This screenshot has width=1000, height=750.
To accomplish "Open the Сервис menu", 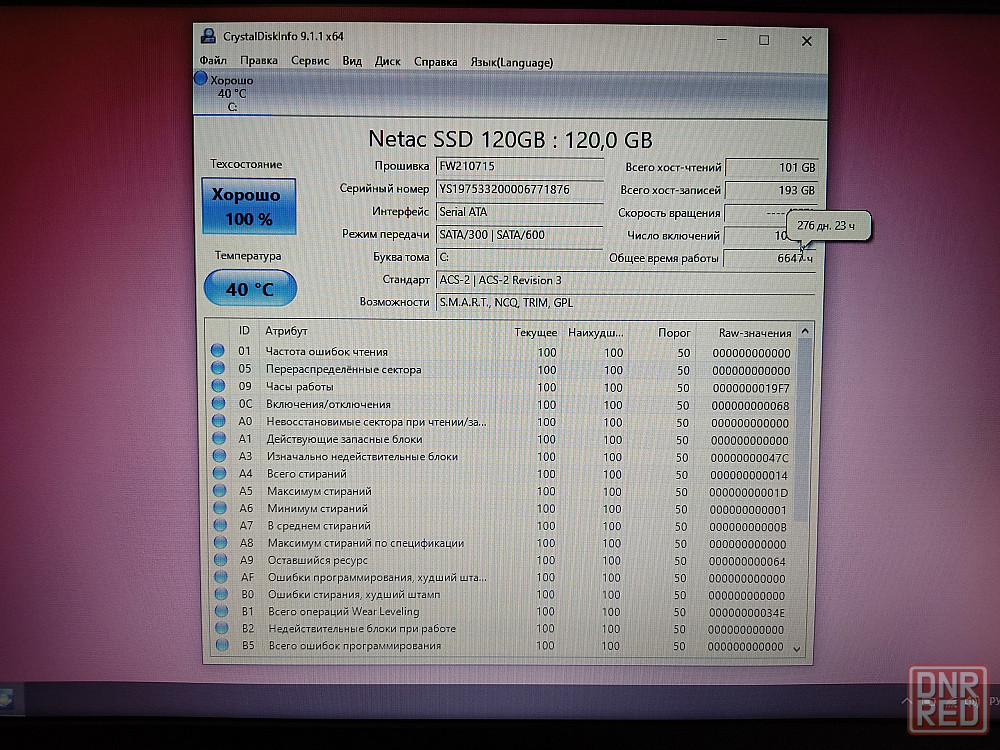I will tap(310, 61).
